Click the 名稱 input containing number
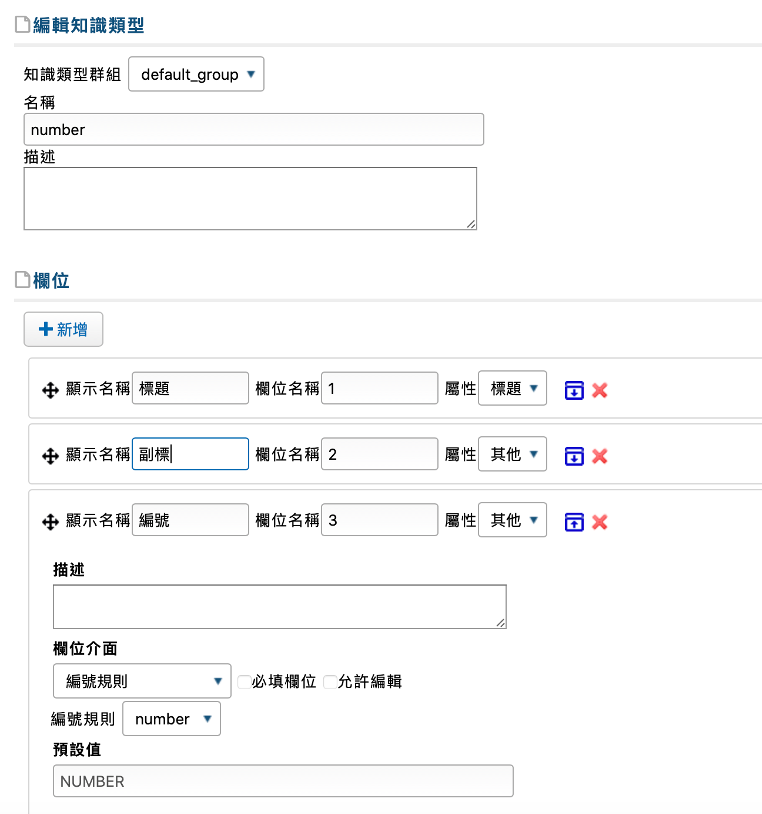The height and width of the screenshot is (814, 762). [x=253, y=130]
